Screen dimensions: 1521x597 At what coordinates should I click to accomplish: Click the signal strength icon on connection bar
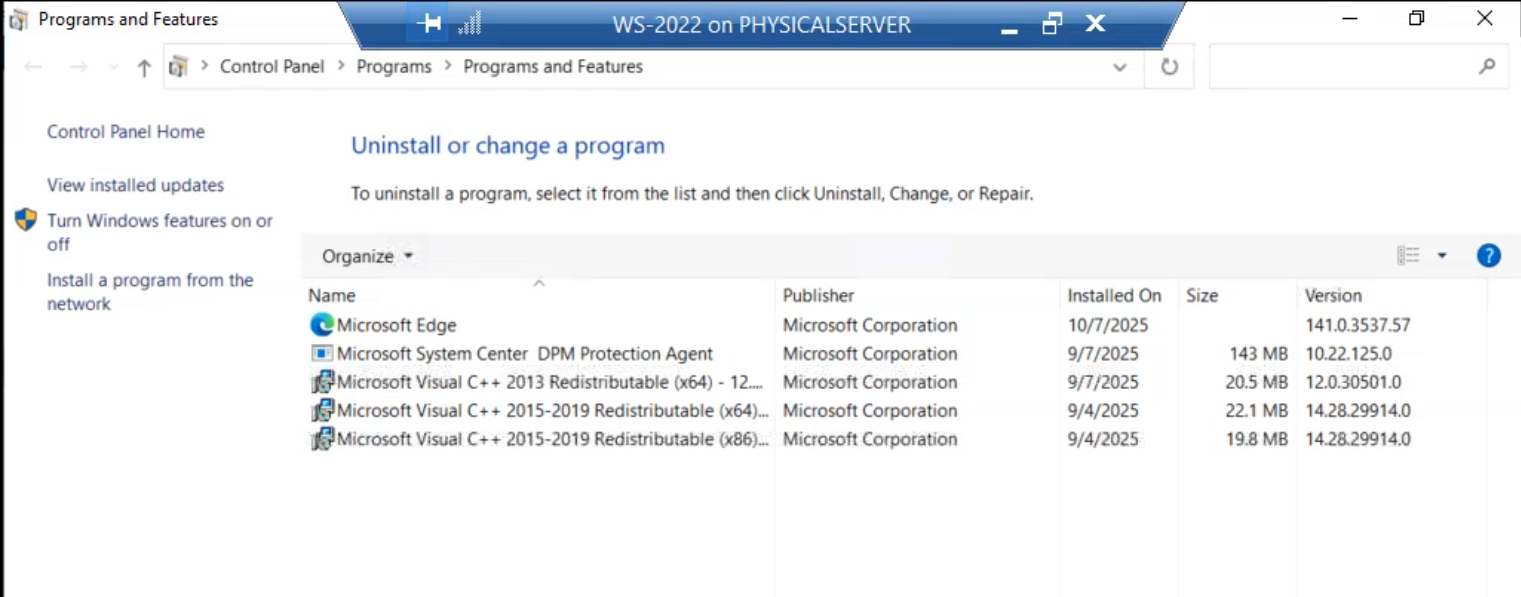click(x=470, y=24)
